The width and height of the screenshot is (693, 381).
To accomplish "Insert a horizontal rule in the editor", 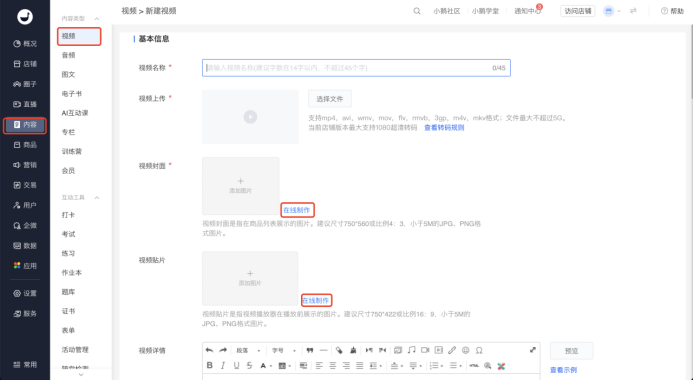I will tap(324, 351).
